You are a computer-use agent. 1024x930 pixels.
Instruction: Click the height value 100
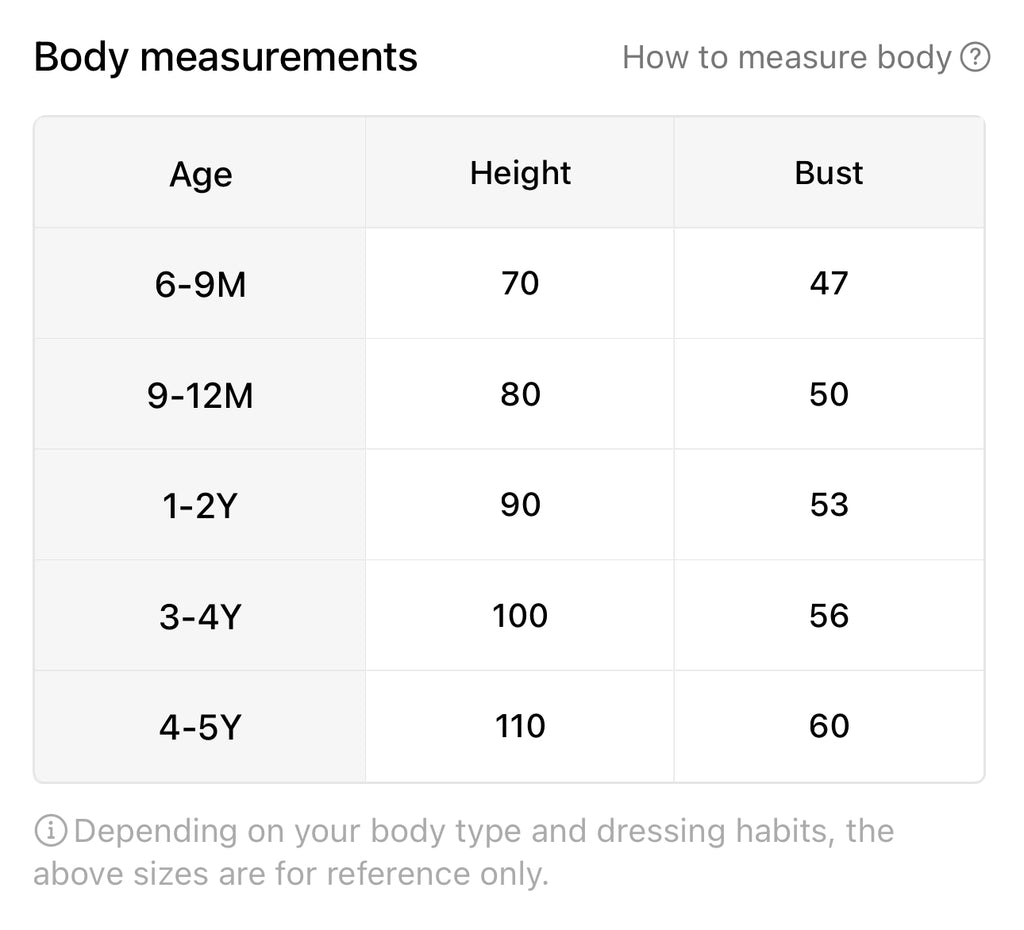click(x=520, y=615)
